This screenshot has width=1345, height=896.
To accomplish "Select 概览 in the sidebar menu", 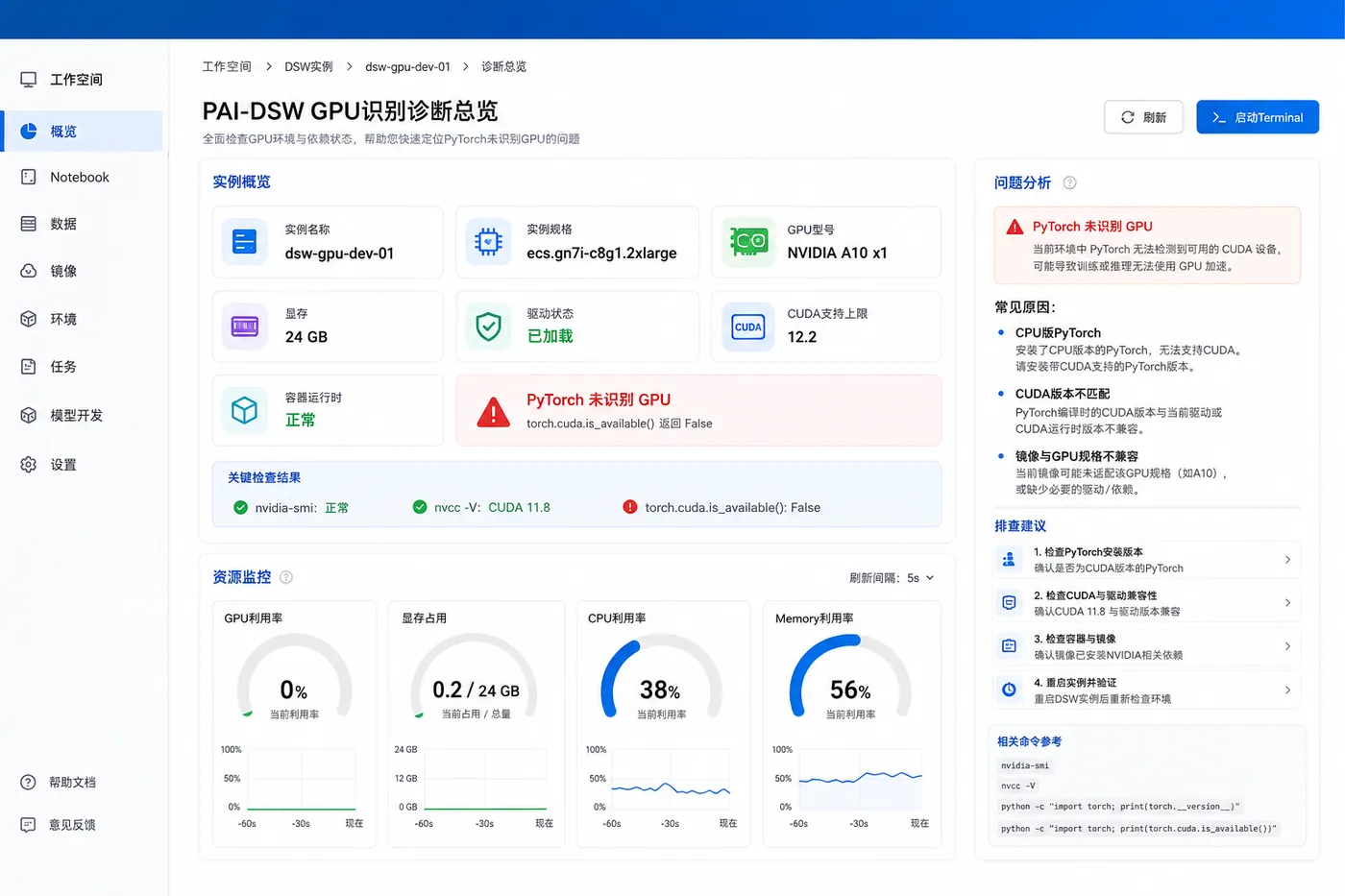I will 83,132.
